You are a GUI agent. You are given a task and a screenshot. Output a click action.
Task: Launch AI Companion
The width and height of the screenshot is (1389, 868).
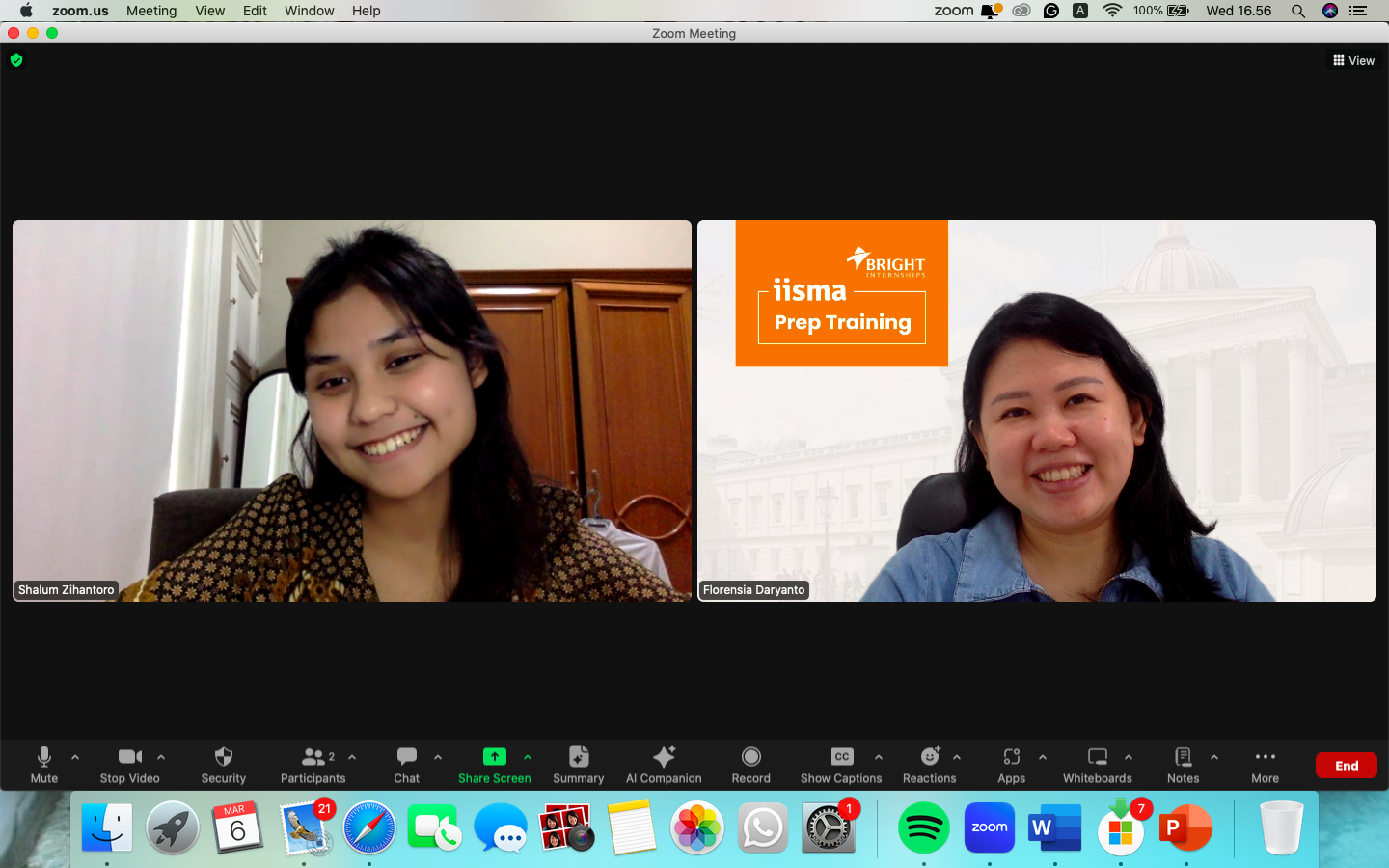(x=663, y=765)
